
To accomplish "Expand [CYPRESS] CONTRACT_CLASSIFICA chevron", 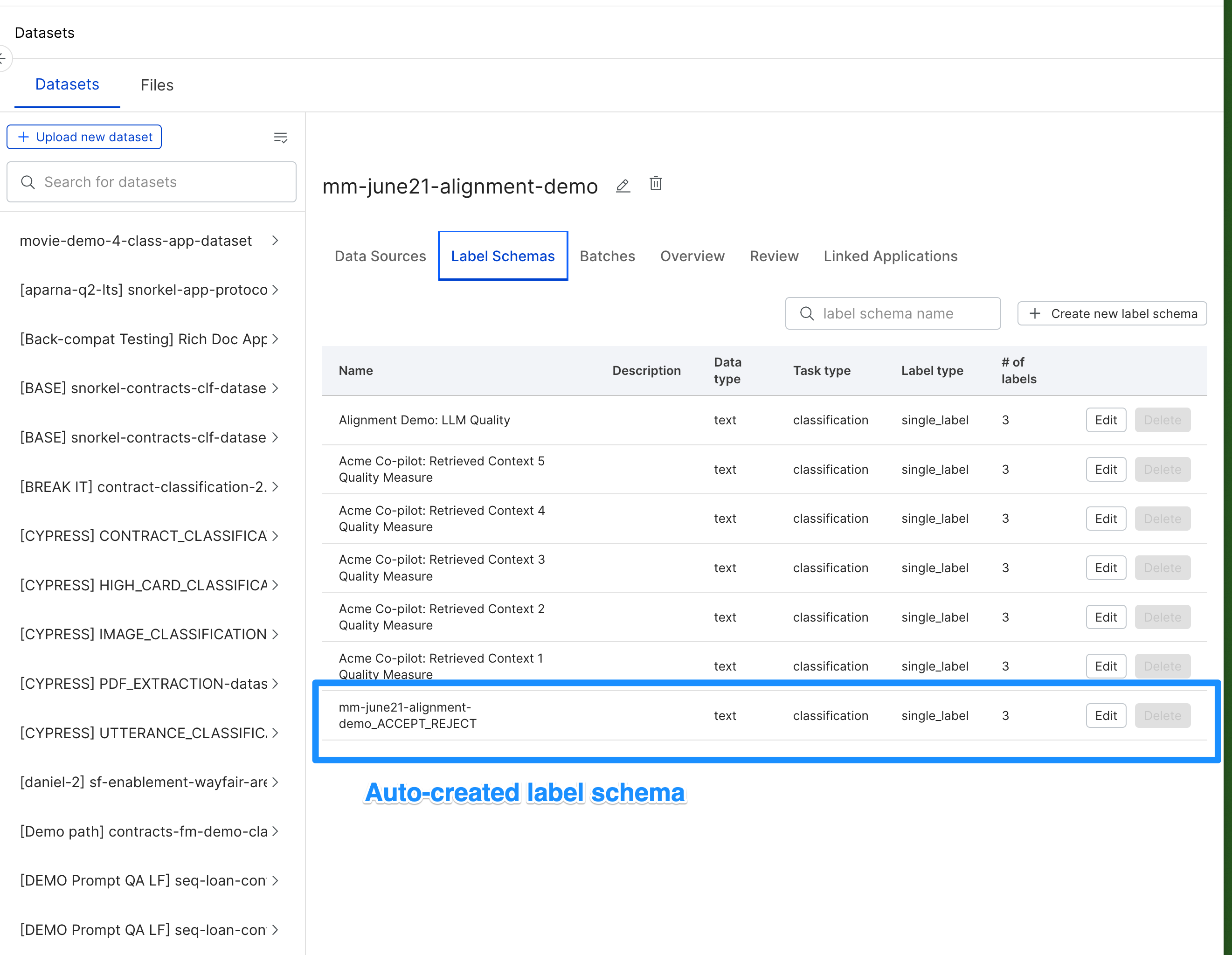I will (275, 536).
